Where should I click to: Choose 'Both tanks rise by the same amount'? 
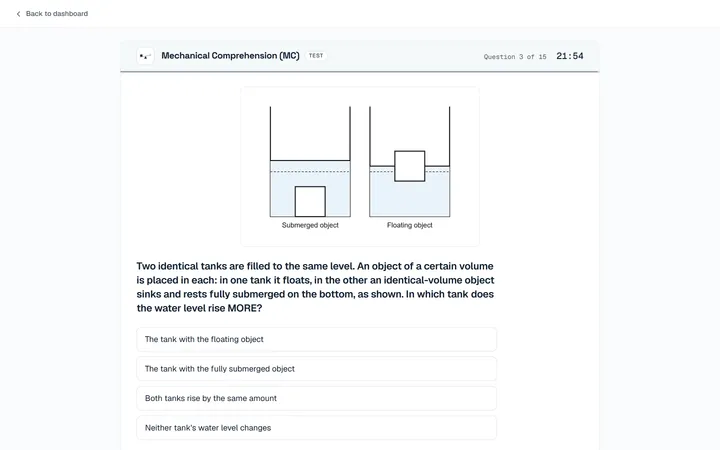coord(316,398)
